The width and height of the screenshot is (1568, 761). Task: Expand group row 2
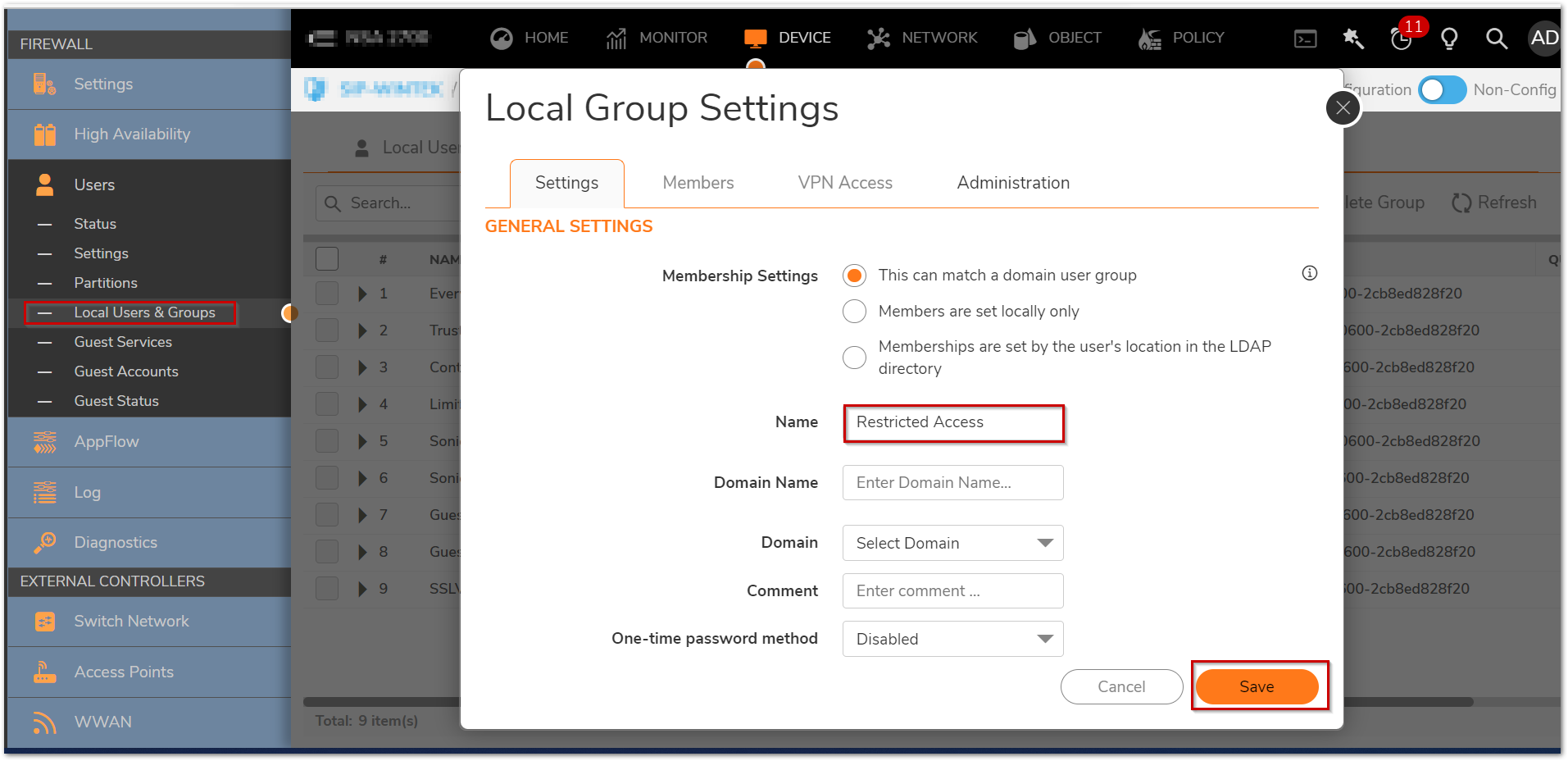pos(362,330)
